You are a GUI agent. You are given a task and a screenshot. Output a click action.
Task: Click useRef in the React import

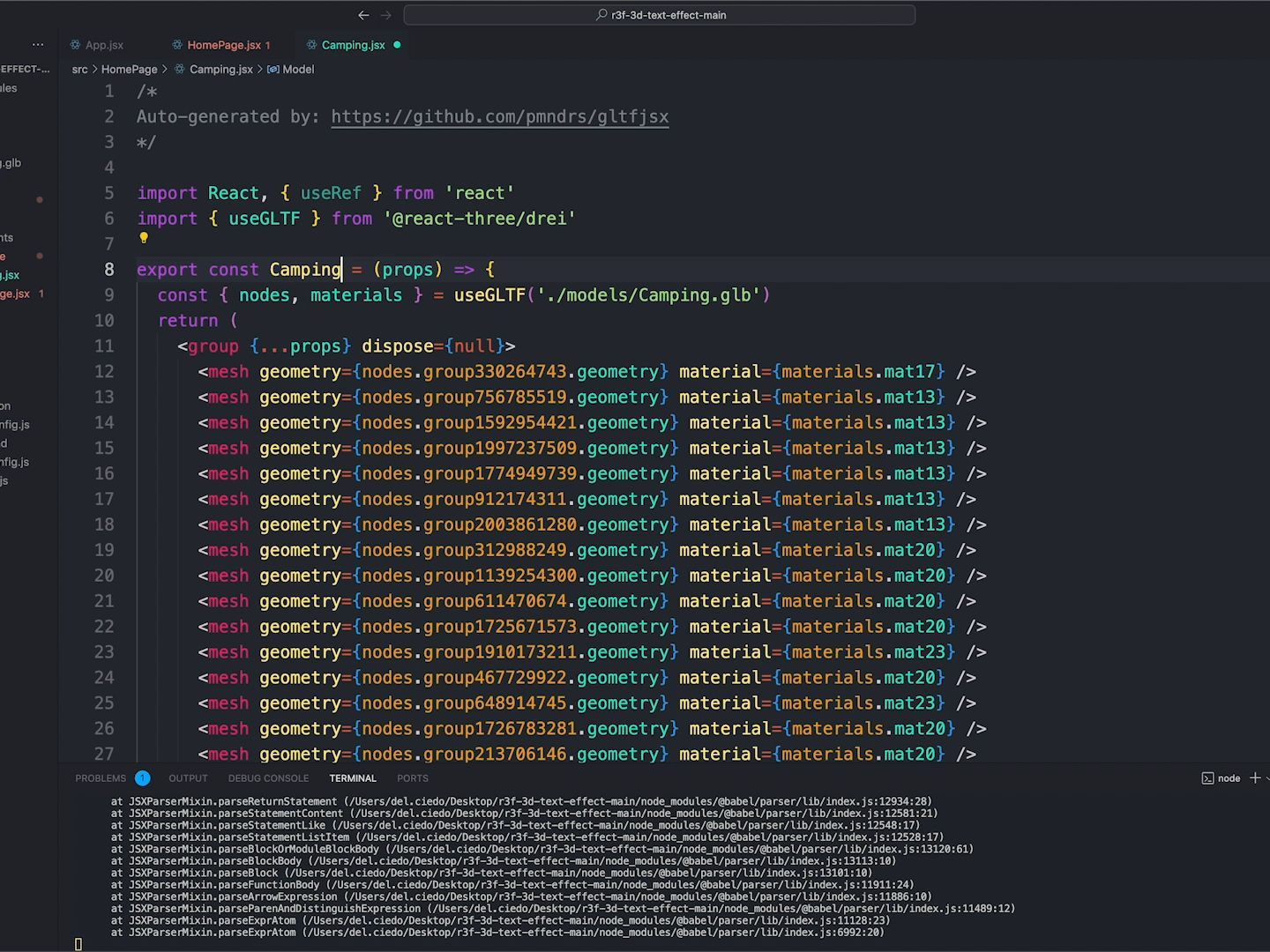point(331,193)
